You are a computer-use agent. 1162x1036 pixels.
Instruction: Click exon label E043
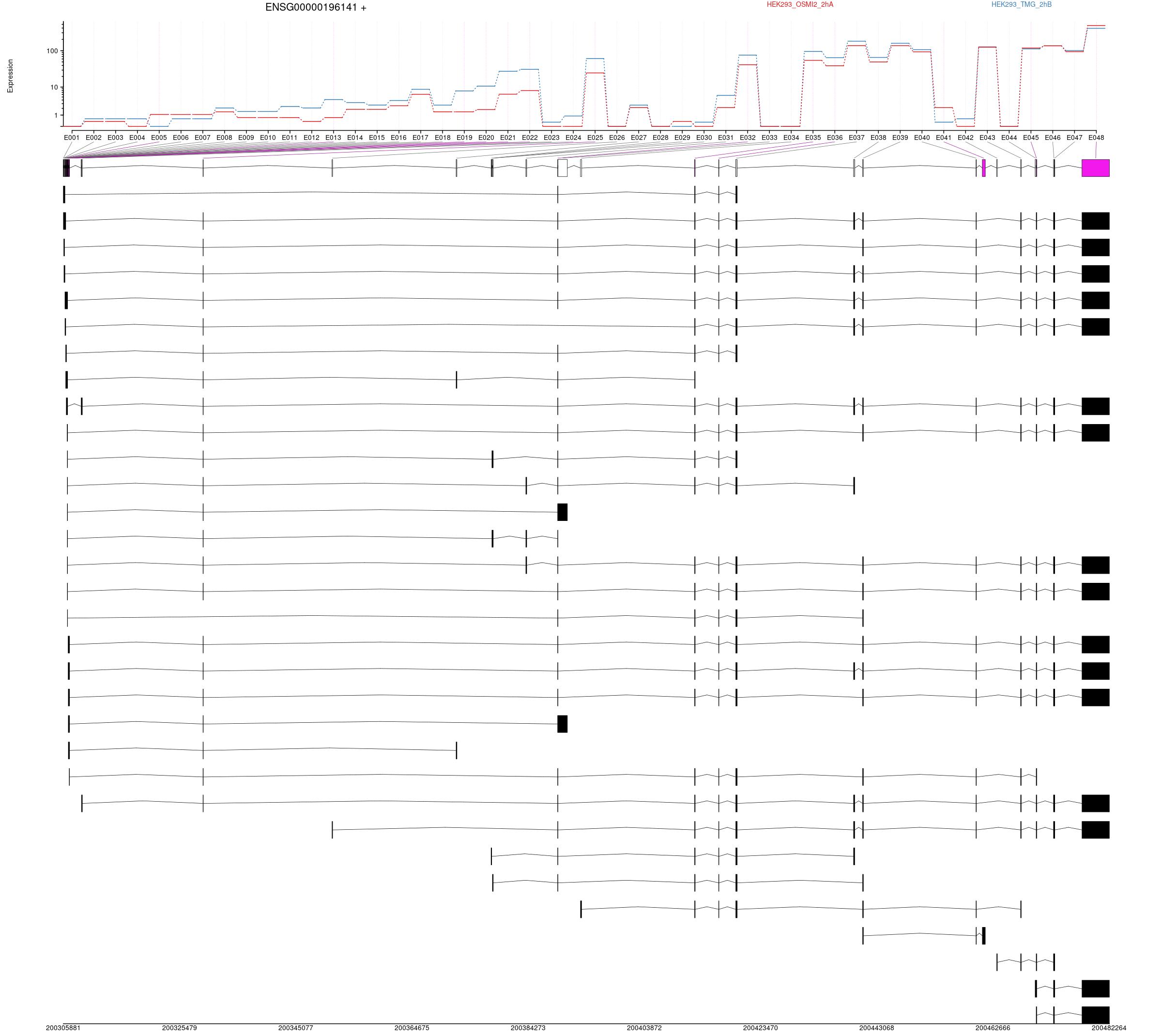[987, 138]
